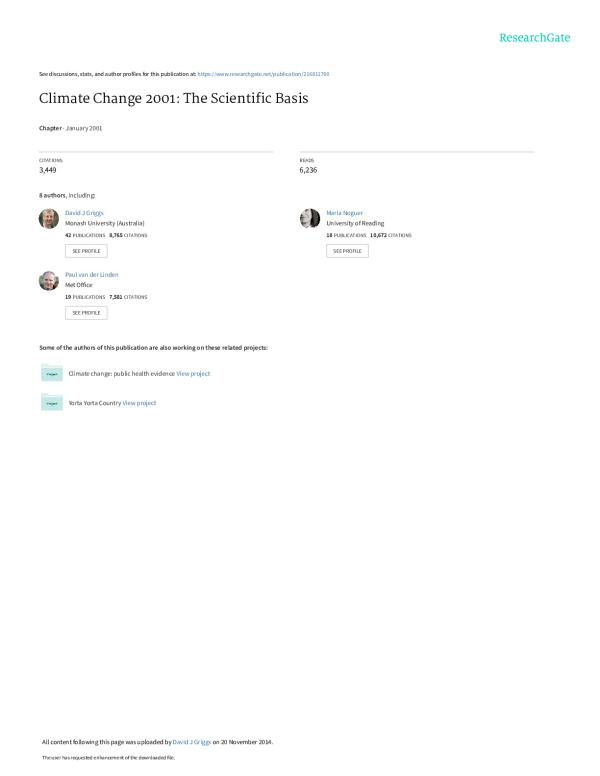Click Paul van der Linden's profile photo
This screenshot has width=600, height=776.
click(x=49, y=280)
